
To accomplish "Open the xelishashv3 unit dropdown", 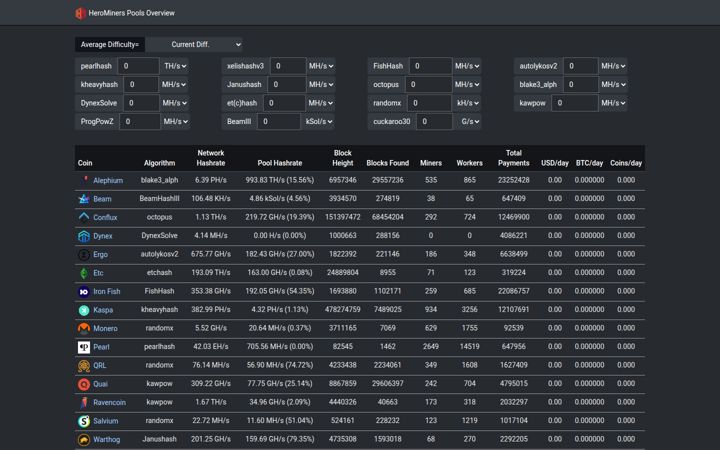I will pyautogui.click(x=321, y=66).
